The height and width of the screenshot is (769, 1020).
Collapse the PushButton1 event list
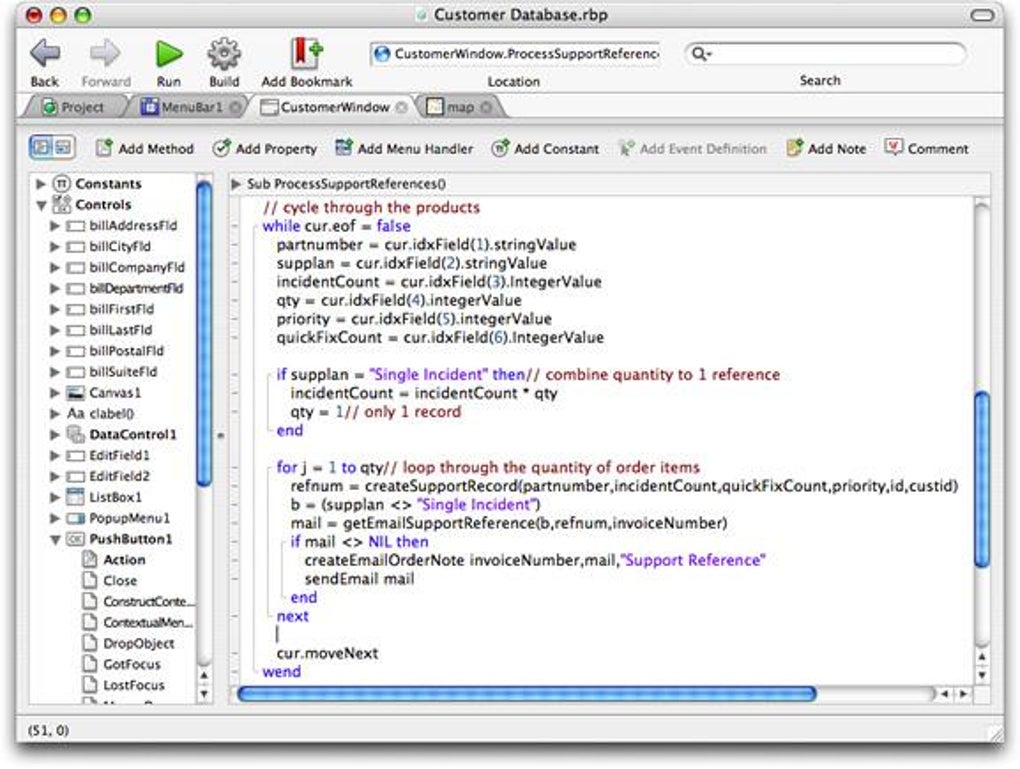[x=57, y=538]
